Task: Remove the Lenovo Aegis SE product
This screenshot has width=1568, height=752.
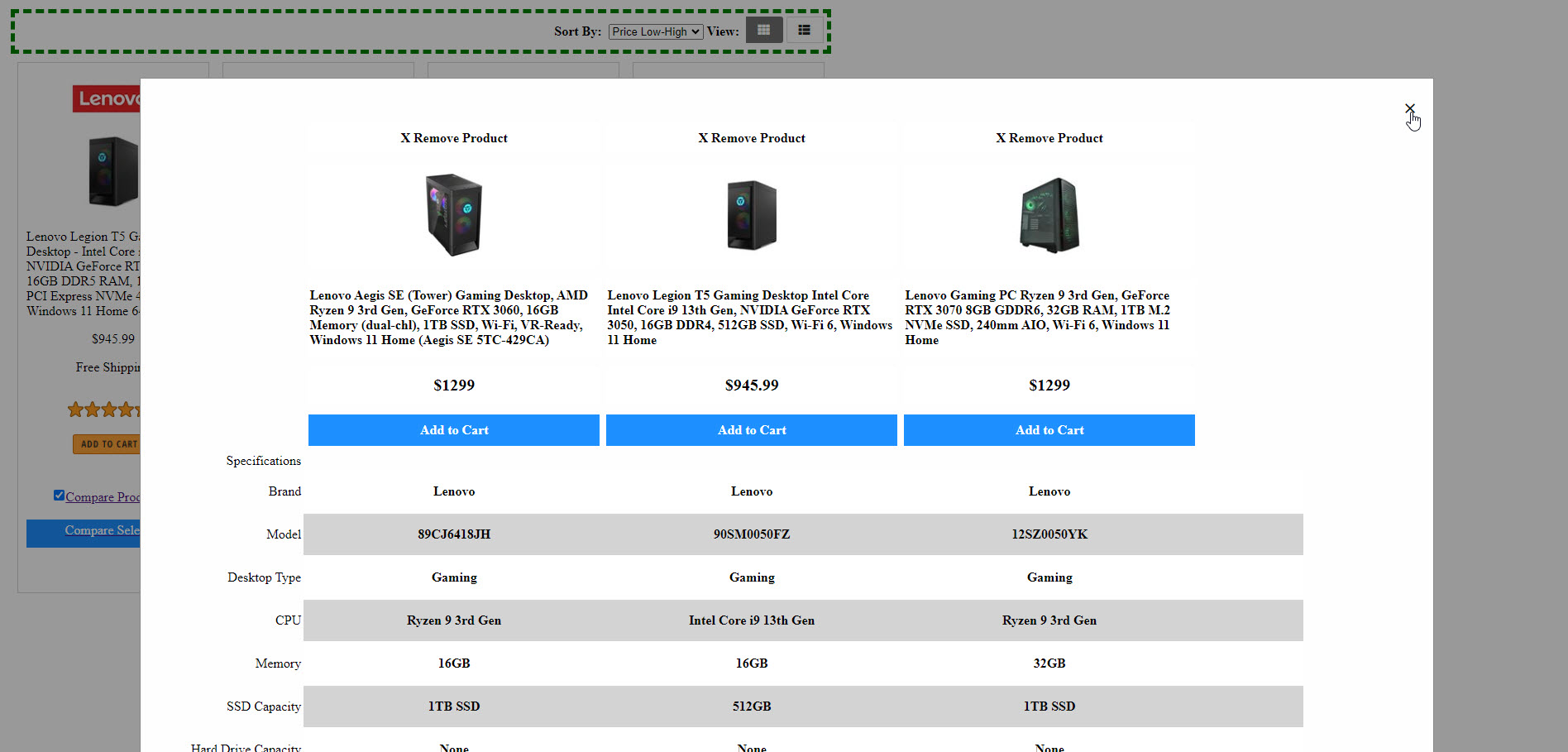Action: pyautogui.click(x=454, y=138)
